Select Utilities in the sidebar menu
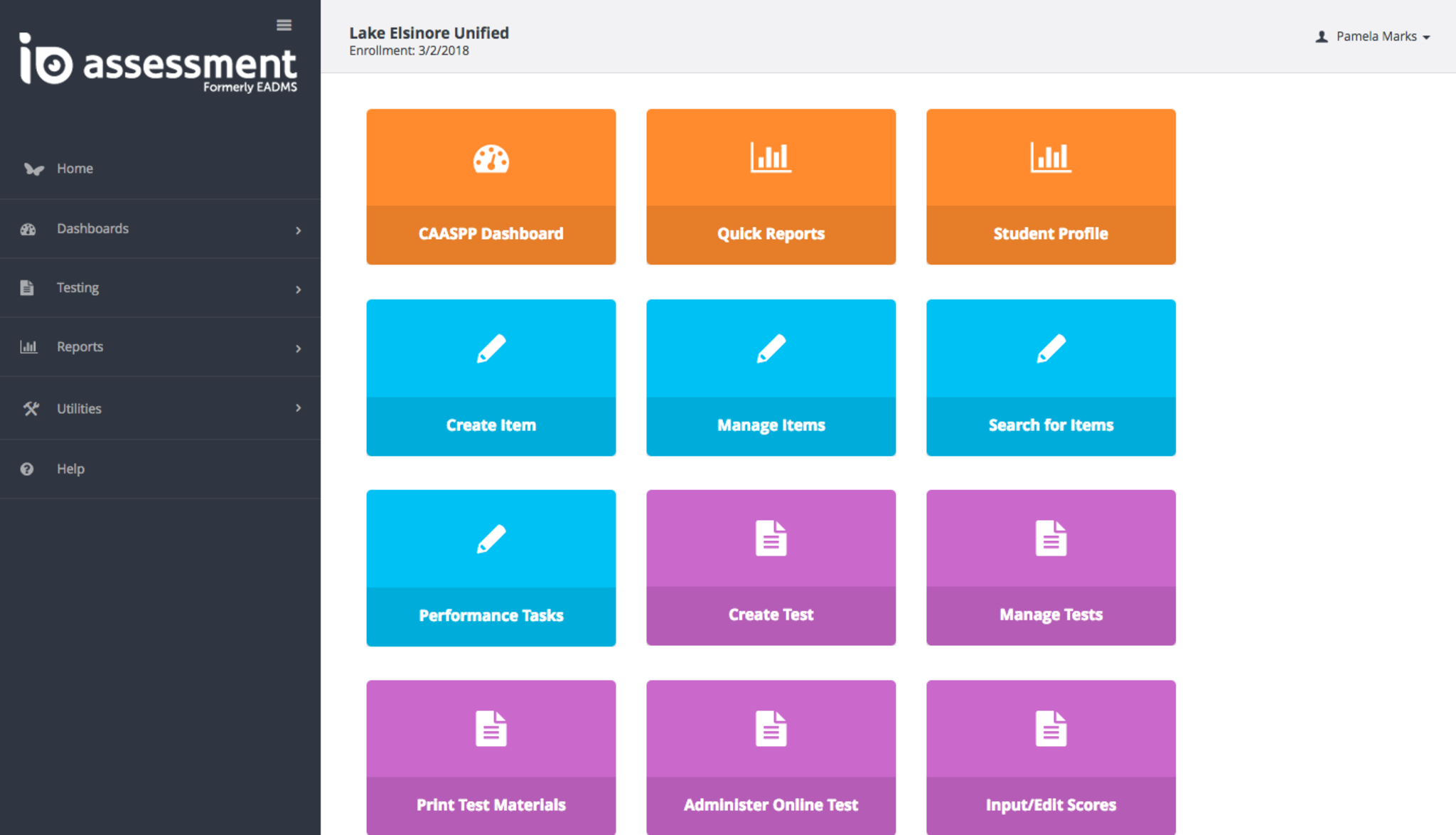 79,409
